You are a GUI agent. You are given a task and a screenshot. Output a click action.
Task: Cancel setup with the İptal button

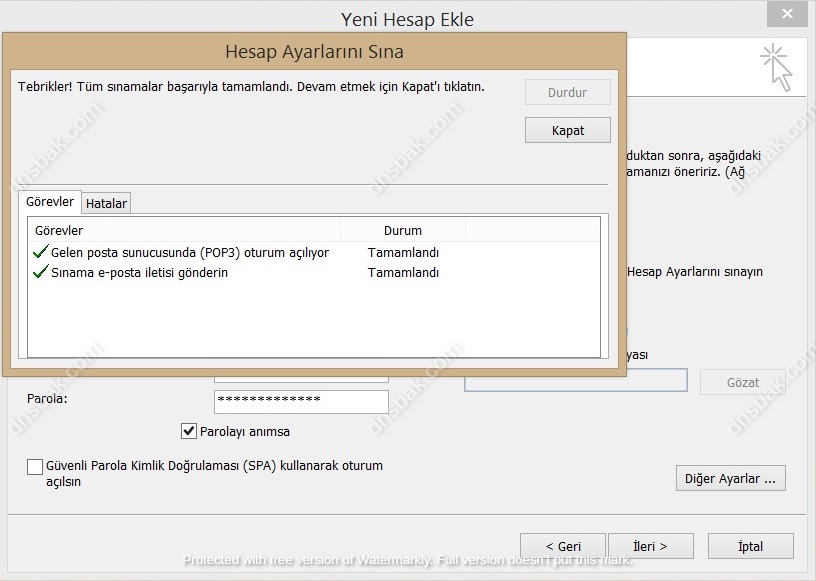click(x=750, y=546)
